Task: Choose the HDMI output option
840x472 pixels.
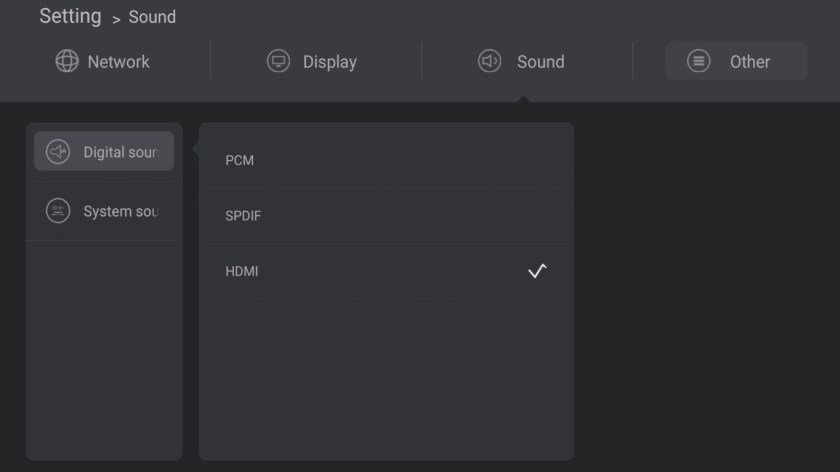Action: pyautogui.click(x=386, y=271)
